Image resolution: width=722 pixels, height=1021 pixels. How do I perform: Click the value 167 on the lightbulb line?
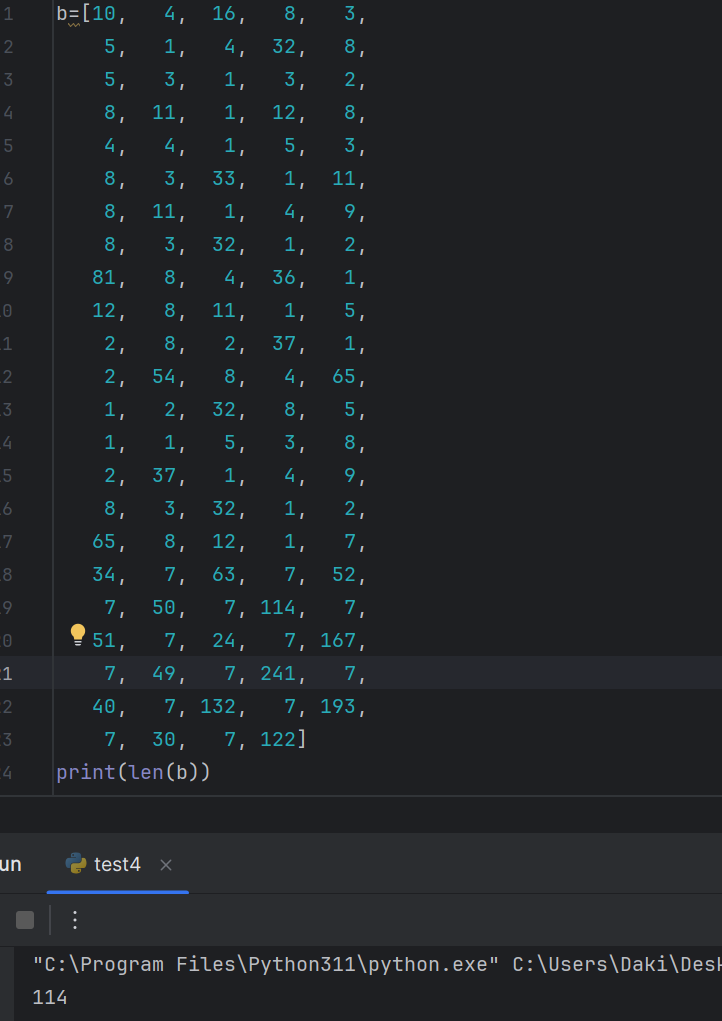(x=338, y=641)
